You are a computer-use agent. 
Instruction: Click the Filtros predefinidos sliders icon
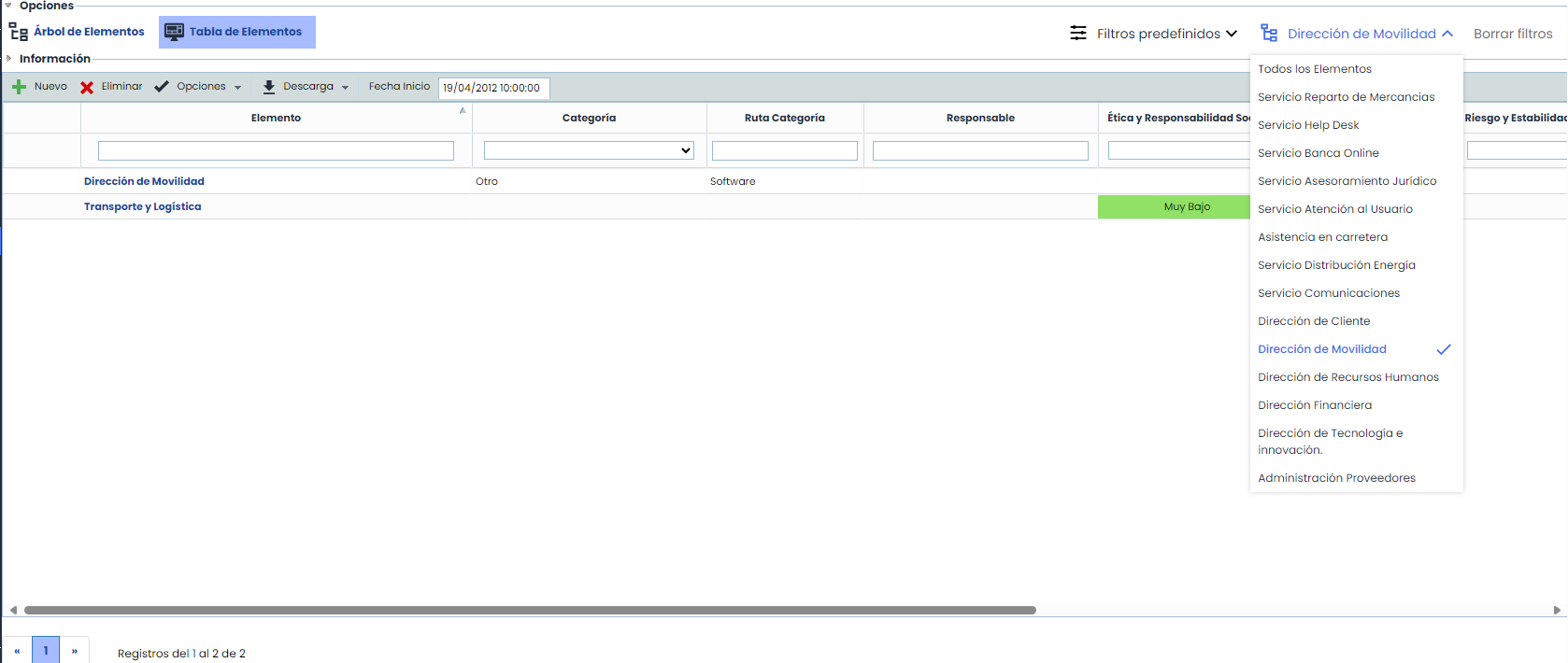[x=1078, y=34]
